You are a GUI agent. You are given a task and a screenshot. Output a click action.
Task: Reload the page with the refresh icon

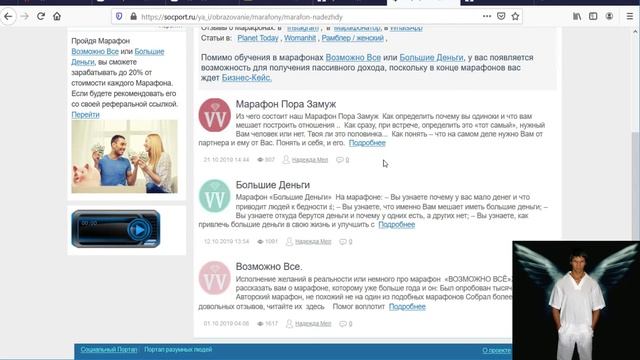pos(41,16)
